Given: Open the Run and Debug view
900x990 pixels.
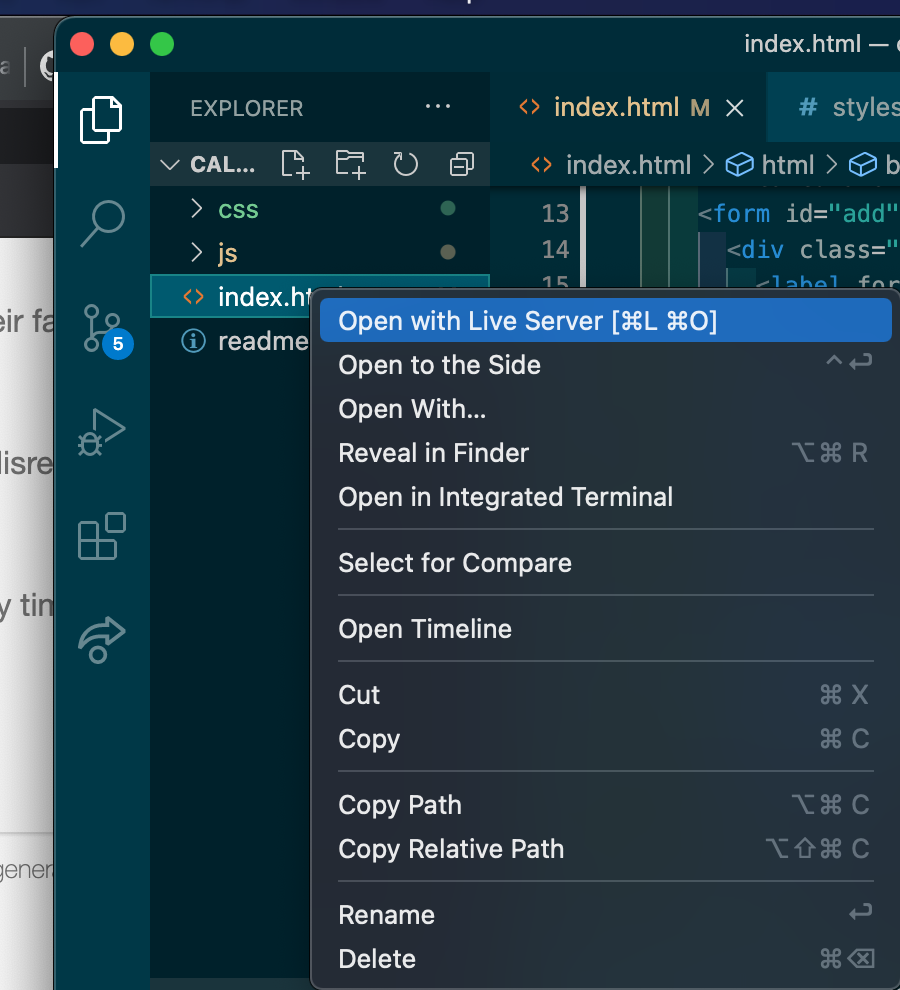Looking at the screenshot, I should (101, 432).
